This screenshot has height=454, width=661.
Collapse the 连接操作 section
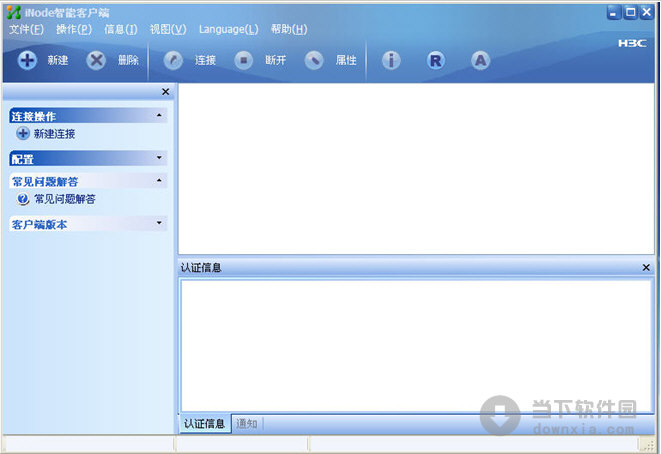coord(159,116)
